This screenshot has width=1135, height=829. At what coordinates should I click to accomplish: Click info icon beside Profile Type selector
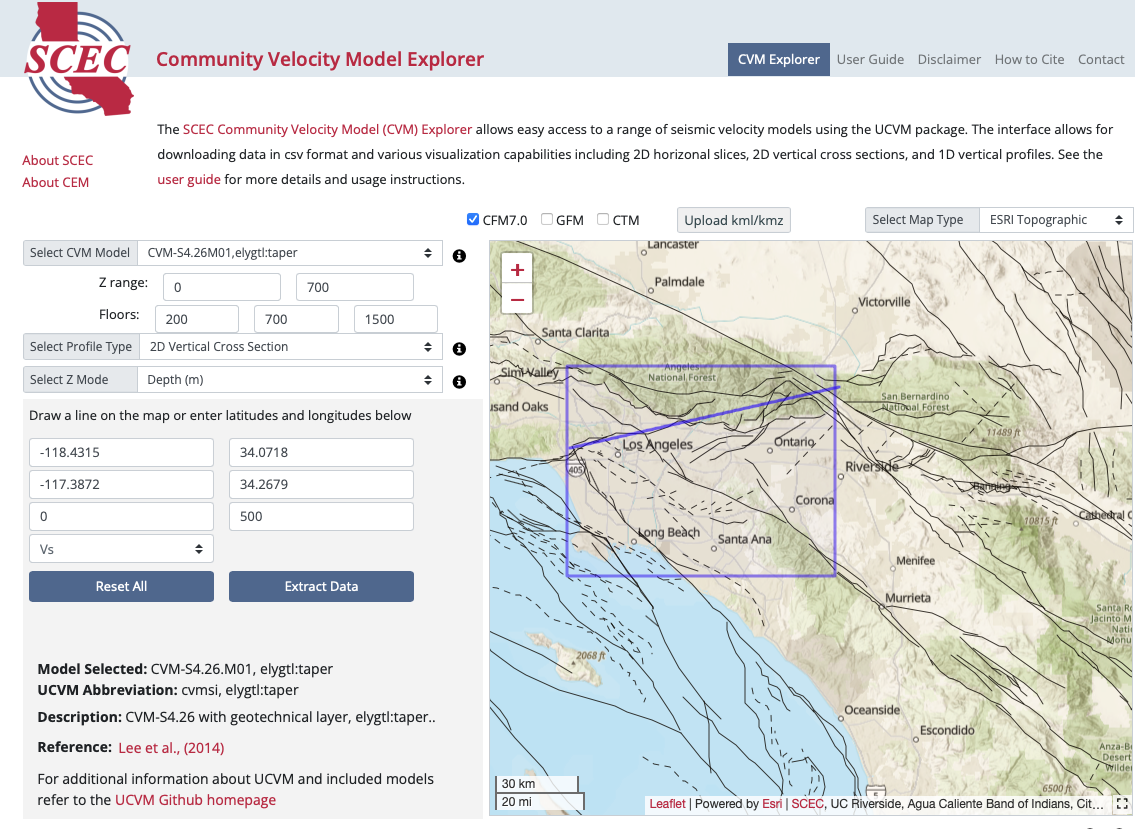459,349
